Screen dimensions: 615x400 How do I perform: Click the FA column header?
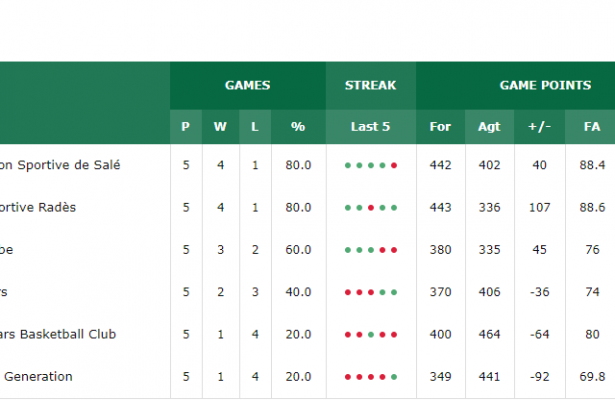(591, 127)
